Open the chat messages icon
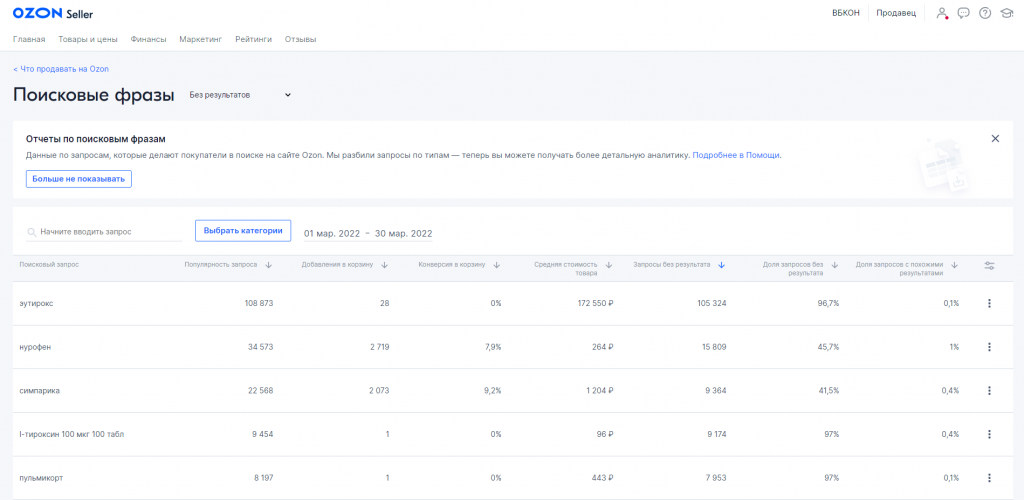1024x500 pixels. (963, 13)
